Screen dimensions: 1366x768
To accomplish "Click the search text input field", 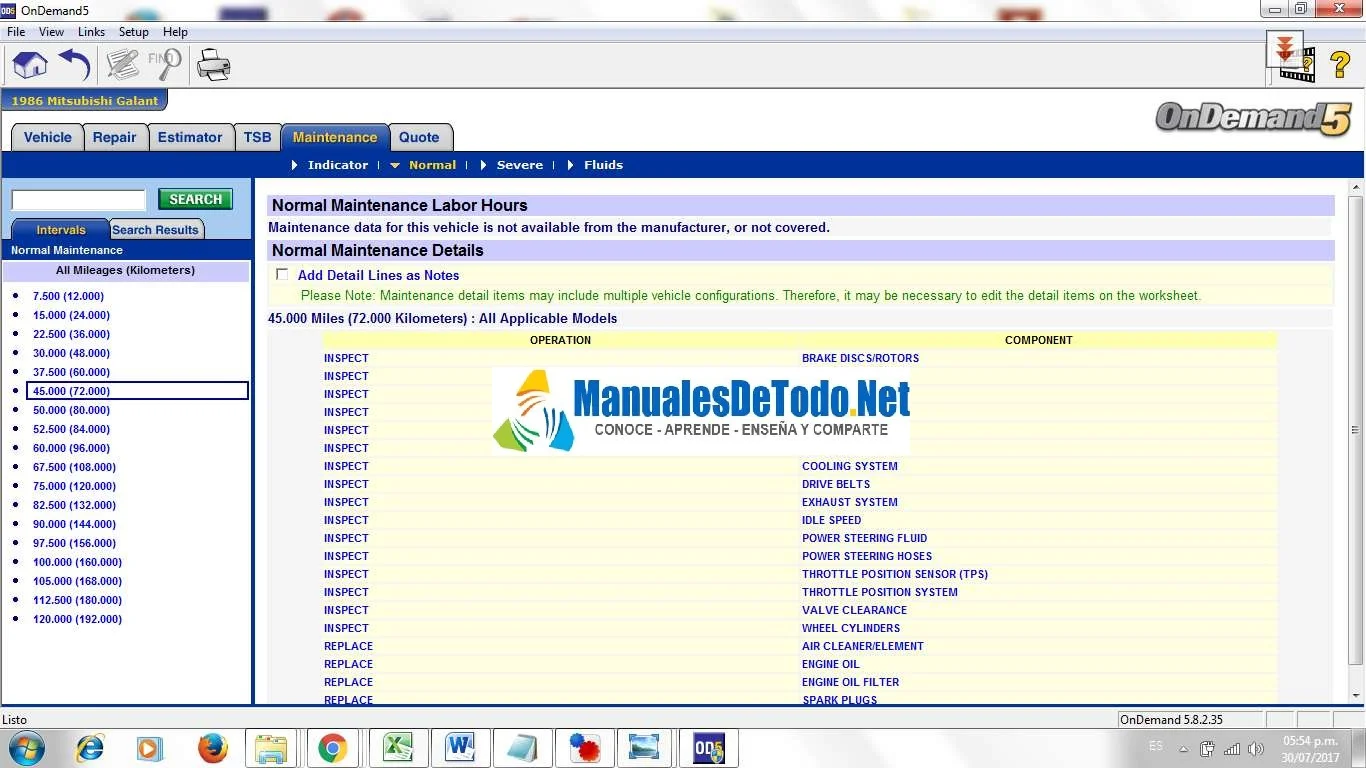I will tap(79, 200).
